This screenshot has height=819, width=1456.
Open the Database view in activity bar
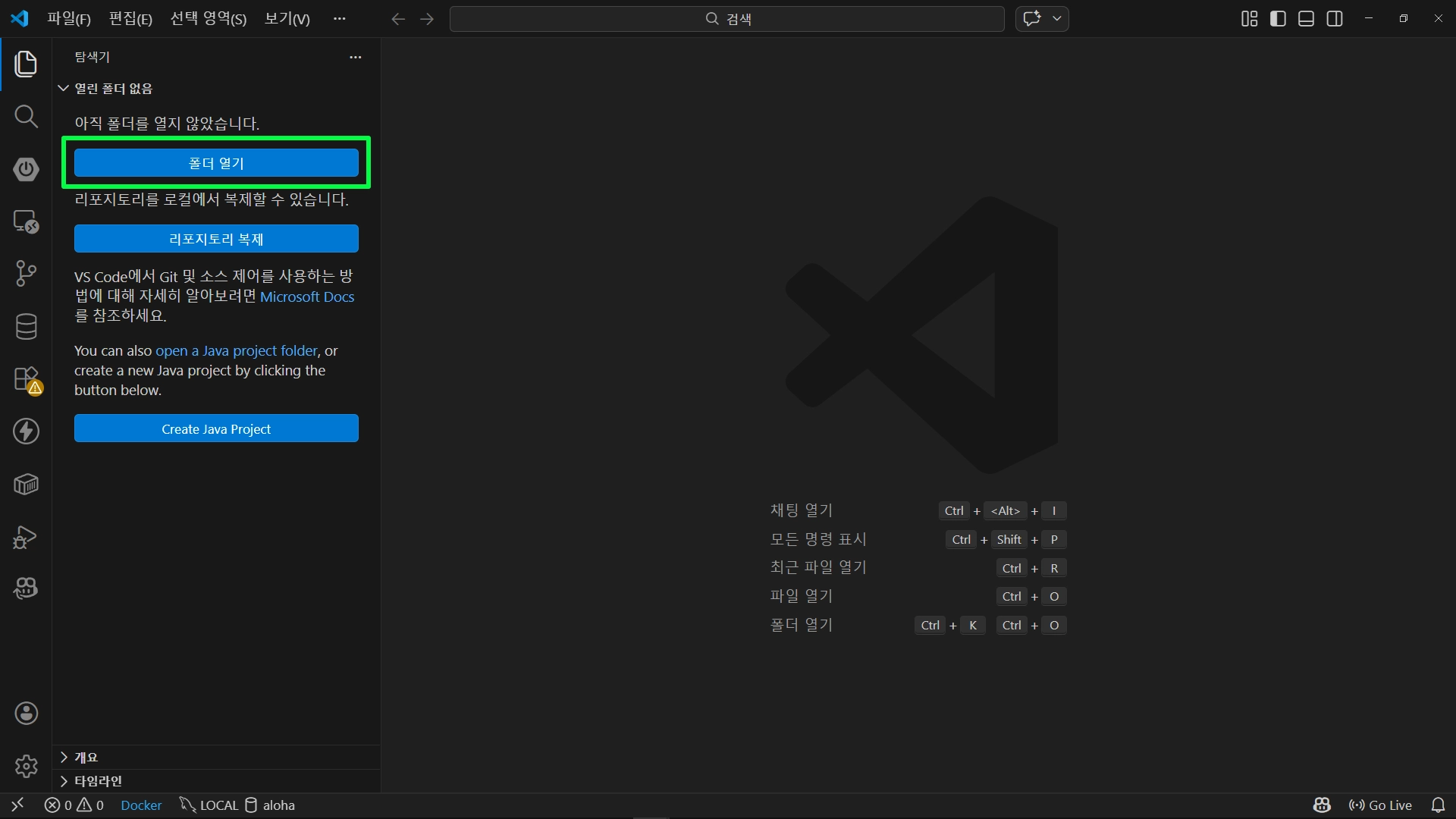[26, 327]
